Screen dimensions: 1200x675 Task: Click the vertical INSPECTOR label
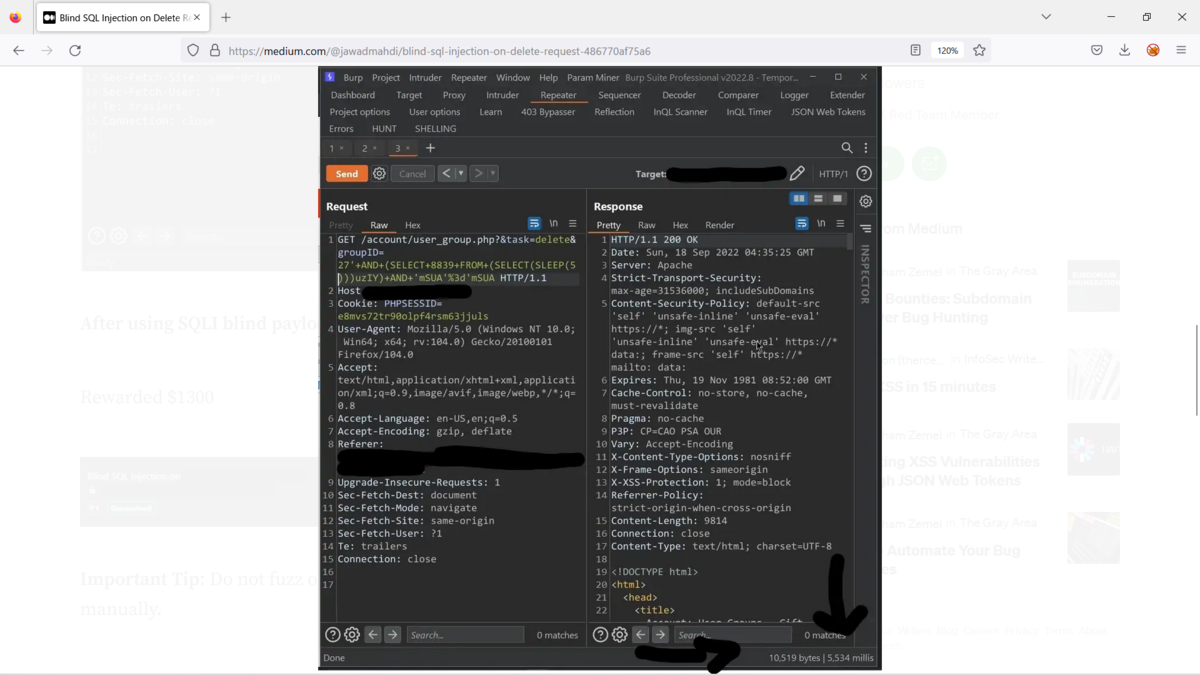pyautogui.click(x=866, y=273)
